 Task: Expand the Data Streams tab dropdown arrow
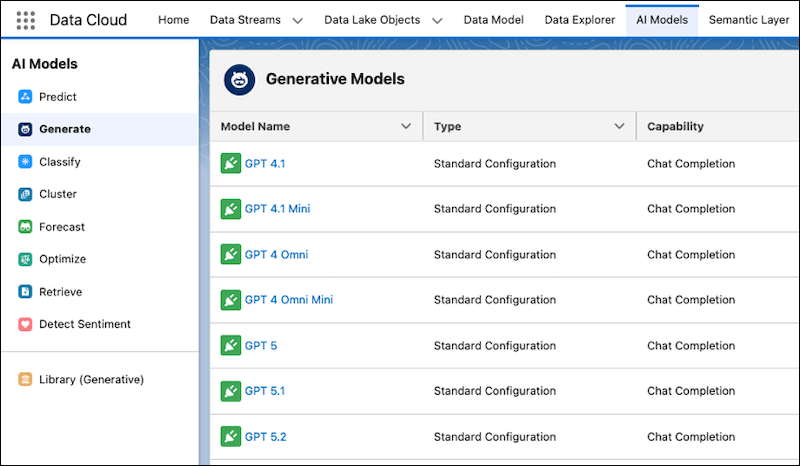(x=297, y=21)
